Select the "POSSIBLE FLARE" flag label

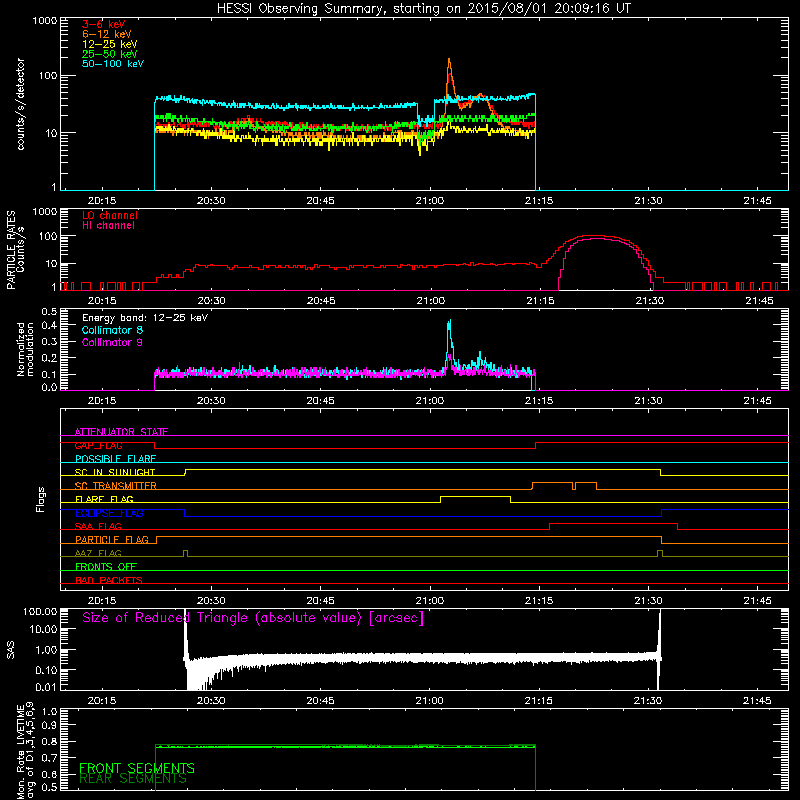[115, 459]
